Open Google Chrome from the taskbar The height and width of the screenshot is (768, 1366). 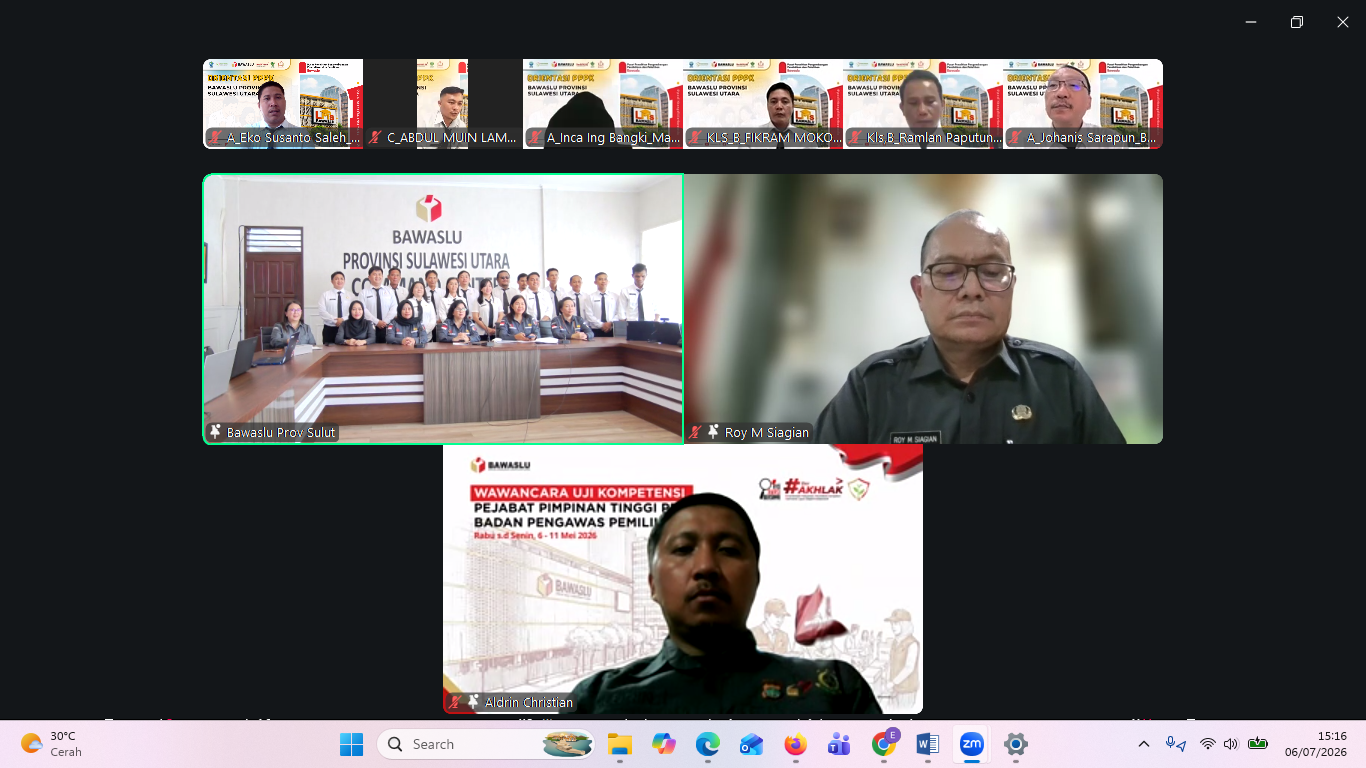coord(883,744)
